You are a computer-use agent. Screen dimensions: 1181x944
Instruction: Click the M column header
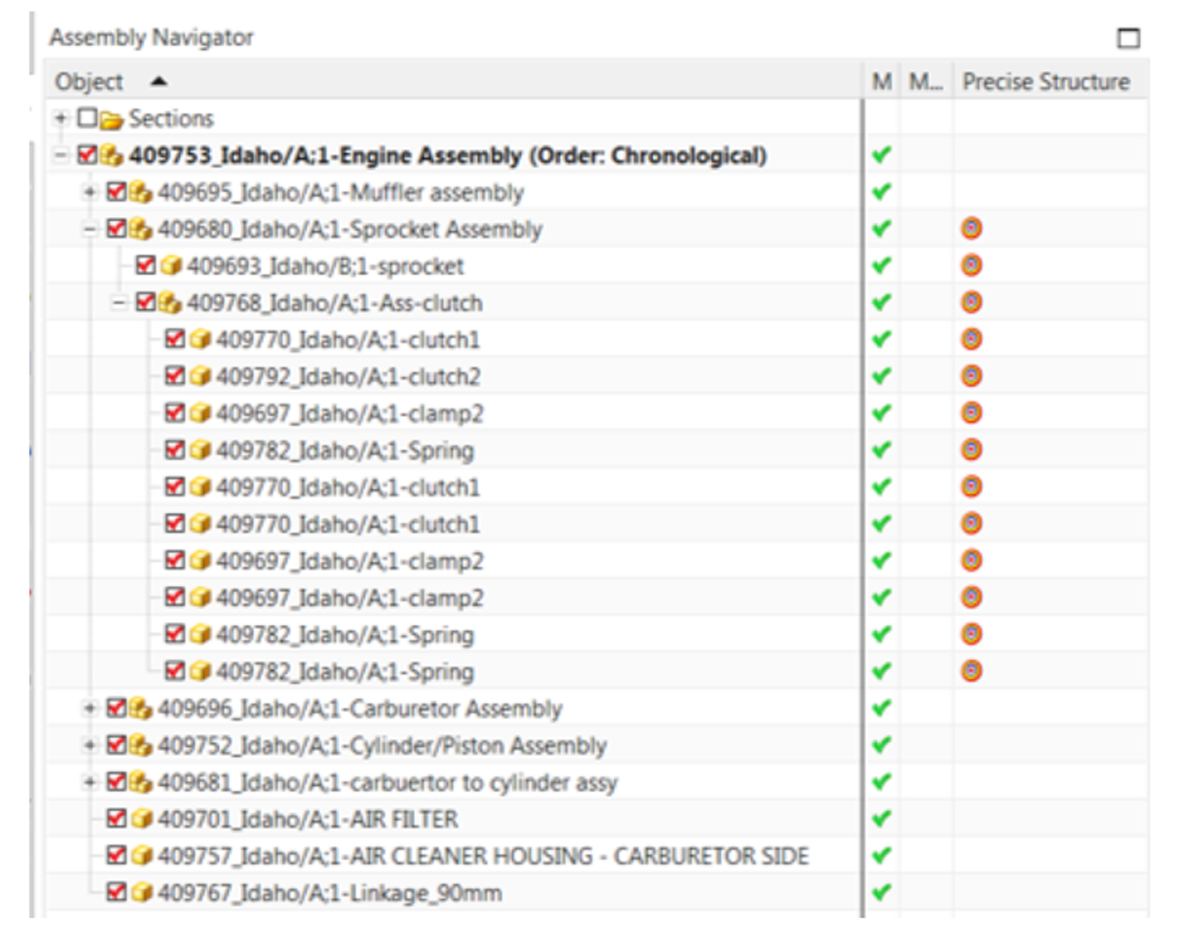[x=882, y=81]
